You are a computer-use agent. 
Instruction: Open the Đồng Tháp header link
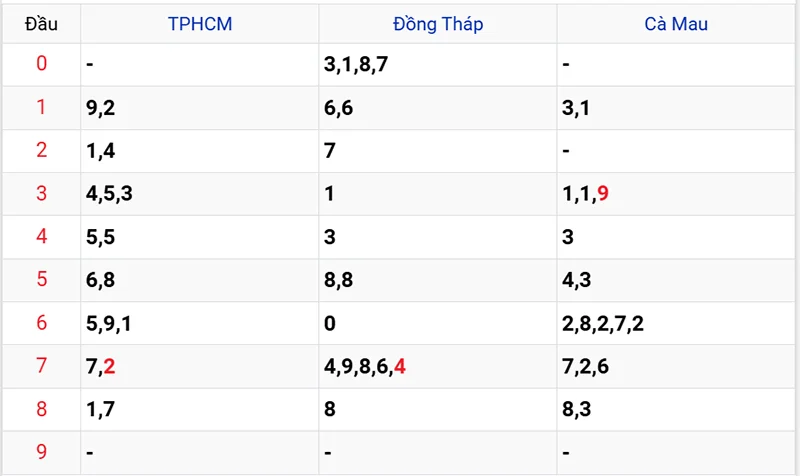[x=438, y=24]
